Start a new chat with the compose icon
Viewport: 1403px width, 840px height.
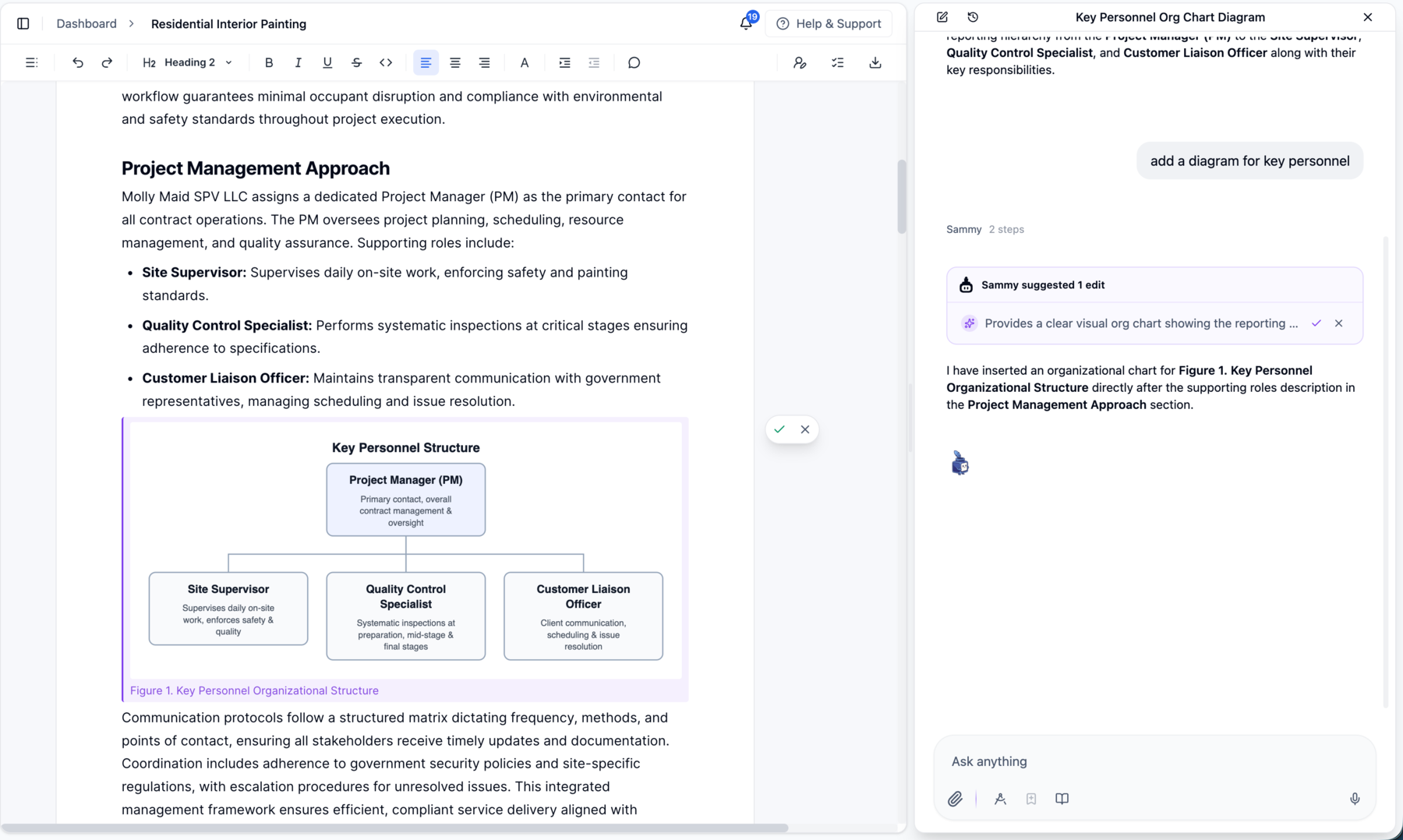pos(942,17)
